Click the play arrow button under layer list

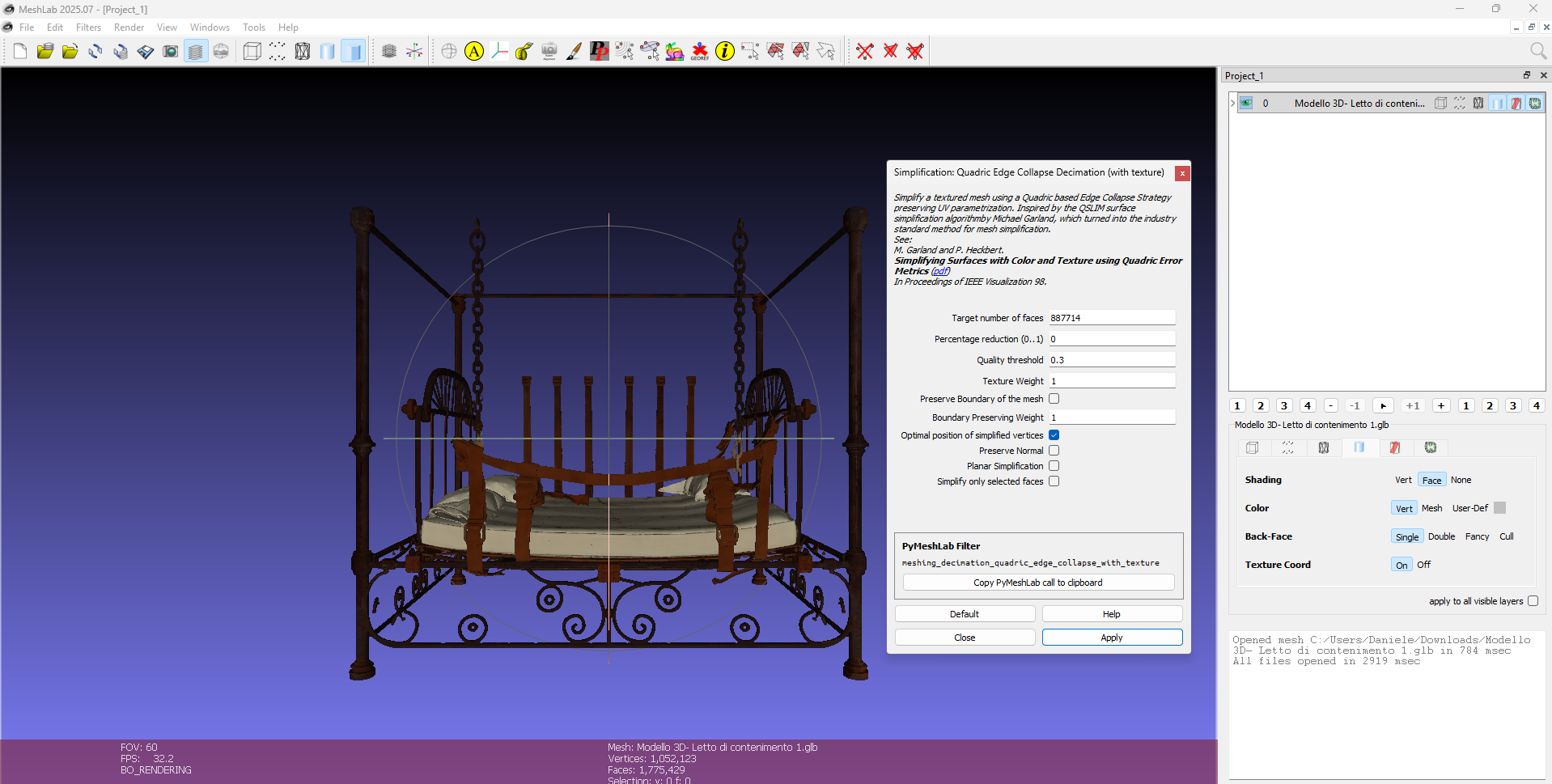(x=1383, y=406)
